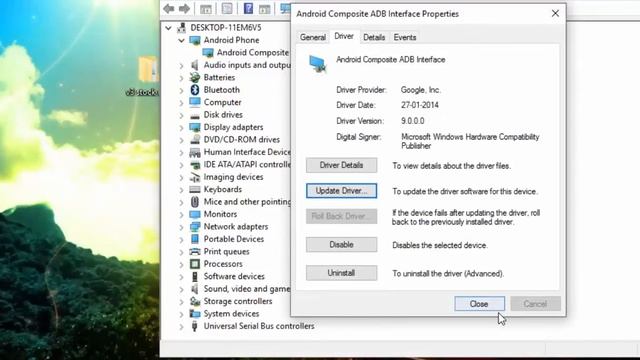
Task: Select the DVD/CD-ROM drives category icon
Action: pyautogui.click(x=195, y=140)
